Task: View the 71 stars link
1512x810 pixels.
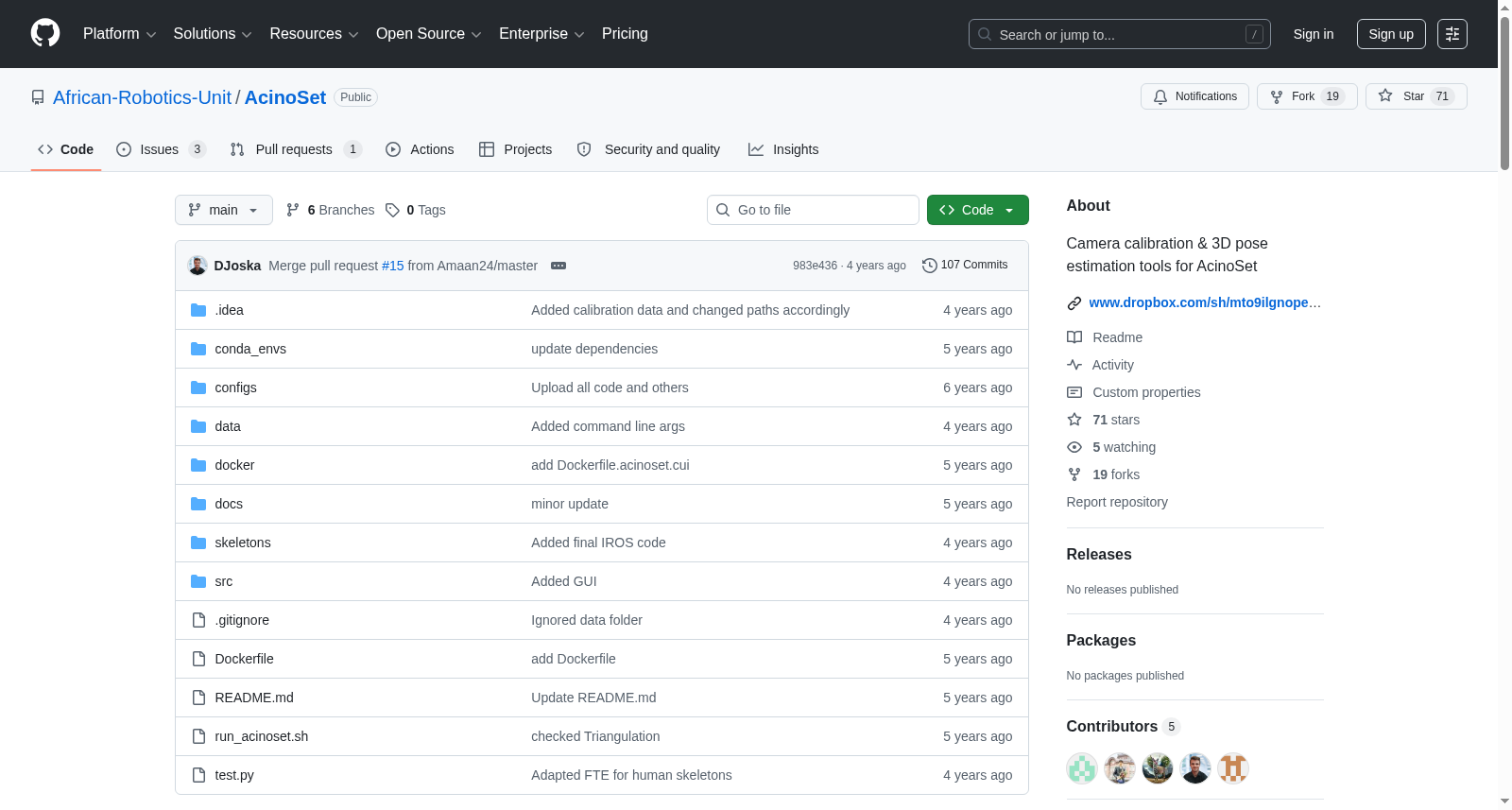Action: pyautogui.click(x=1104, y=420)
